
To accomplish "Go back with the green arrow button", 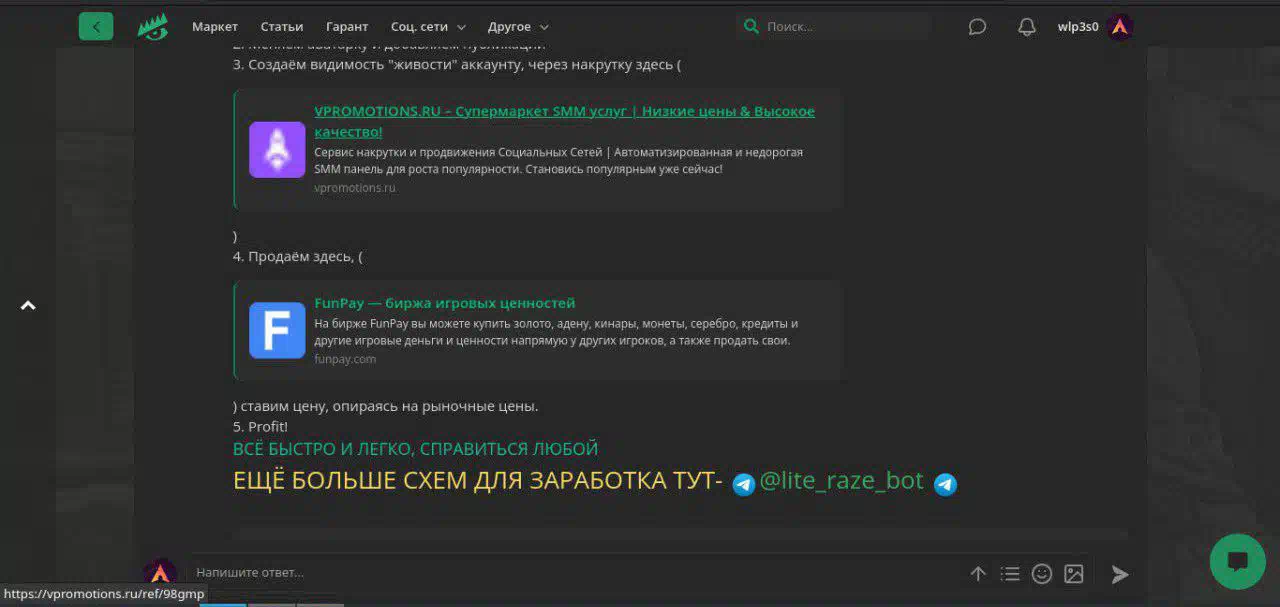I will tap(96, 27).
